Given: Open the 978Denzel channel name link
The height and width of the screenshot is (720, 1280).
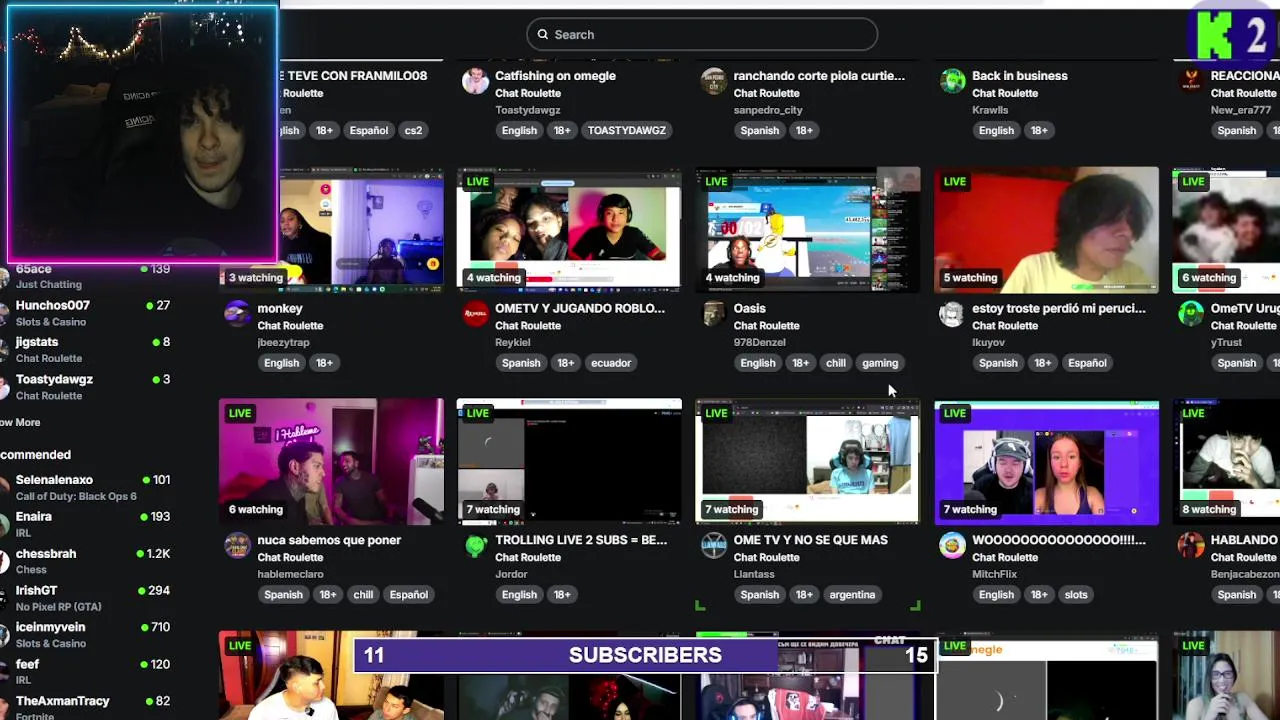Looking at the screenshot, I should point(759,342).
